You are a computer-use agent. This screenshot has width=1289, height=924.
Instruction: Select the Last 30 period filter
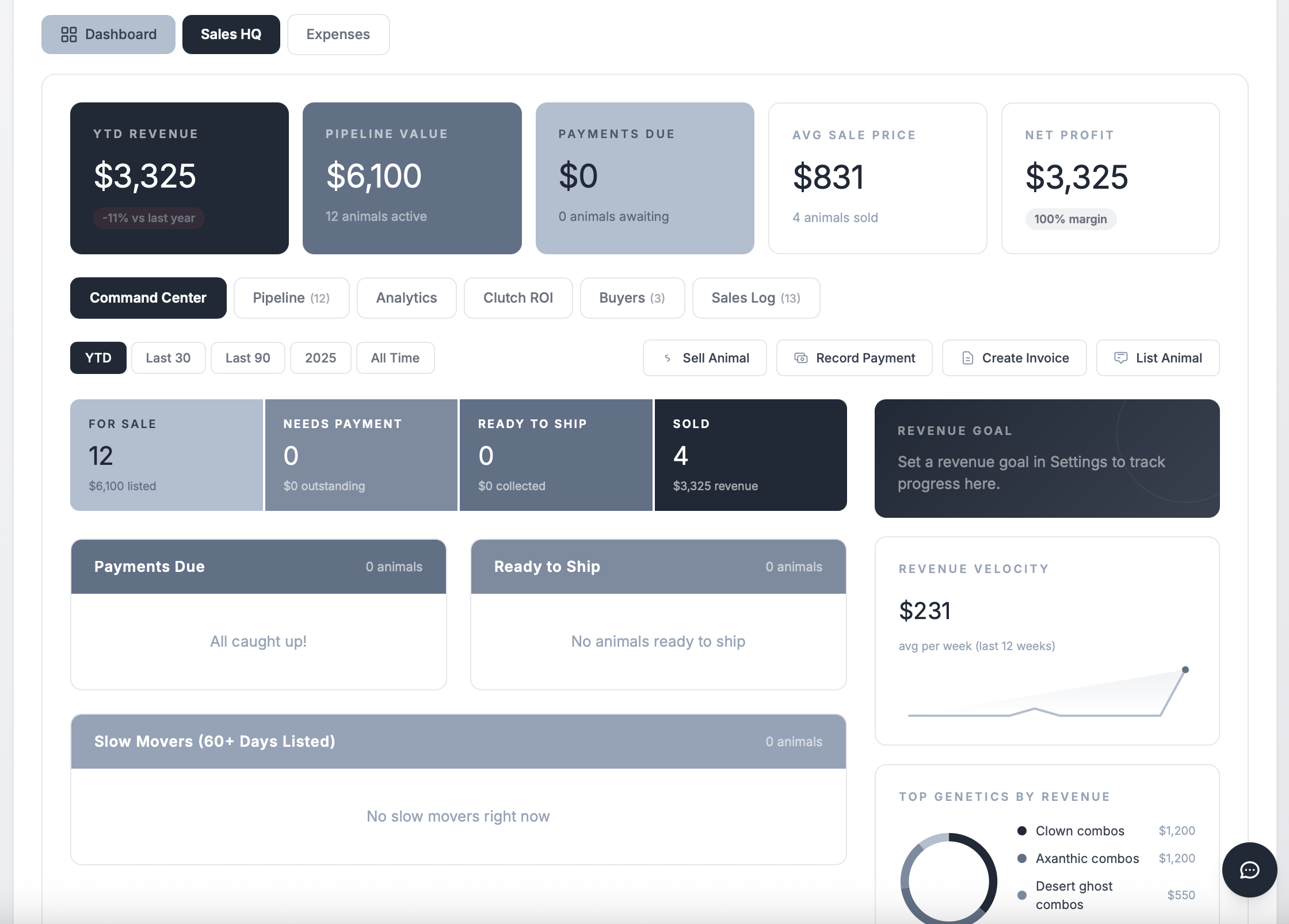point(169,358)
